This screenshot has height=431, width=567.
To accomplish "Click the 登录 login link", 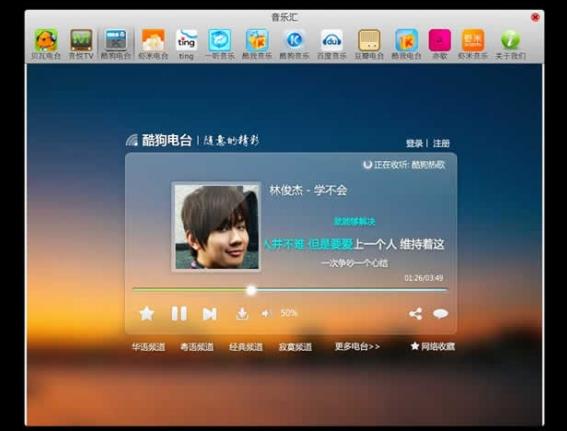I will pyautogui.click(x=414, y=144).
